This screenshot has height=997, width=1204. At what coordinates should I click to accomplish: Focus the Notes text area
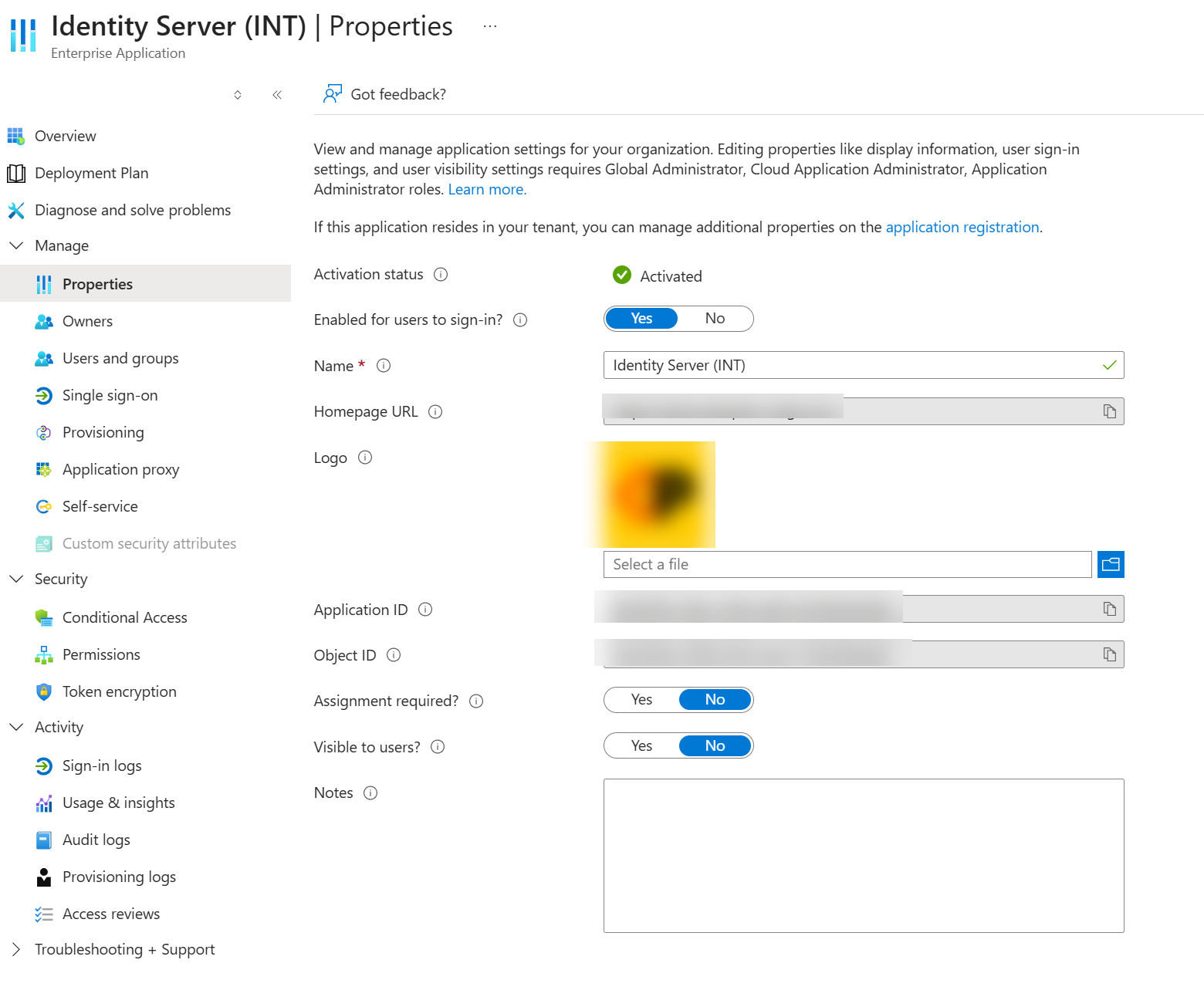pos(864,856)
